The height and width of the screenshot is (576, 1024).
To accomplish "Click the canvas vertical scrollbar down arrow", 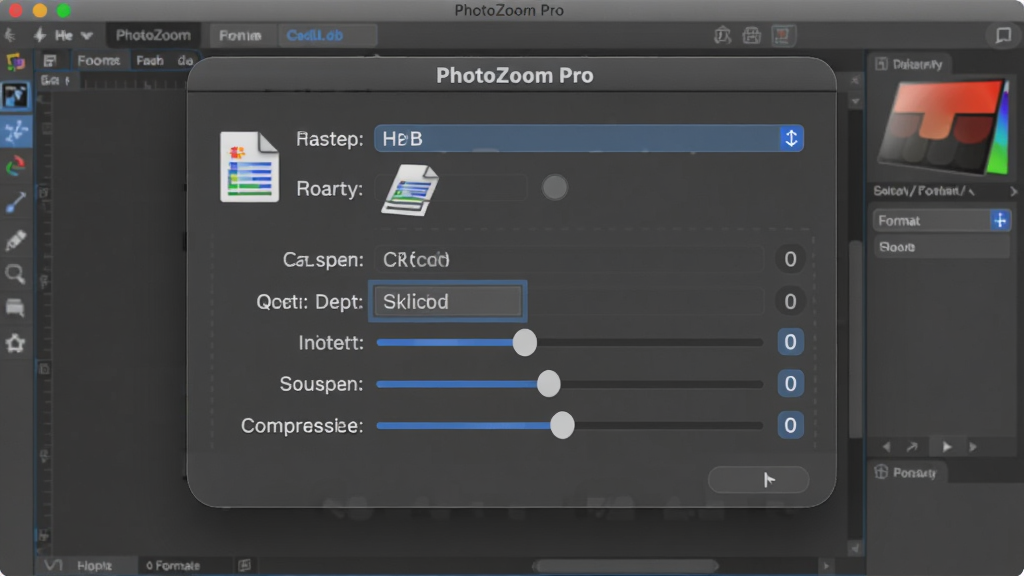I will (x=856, y=549).
